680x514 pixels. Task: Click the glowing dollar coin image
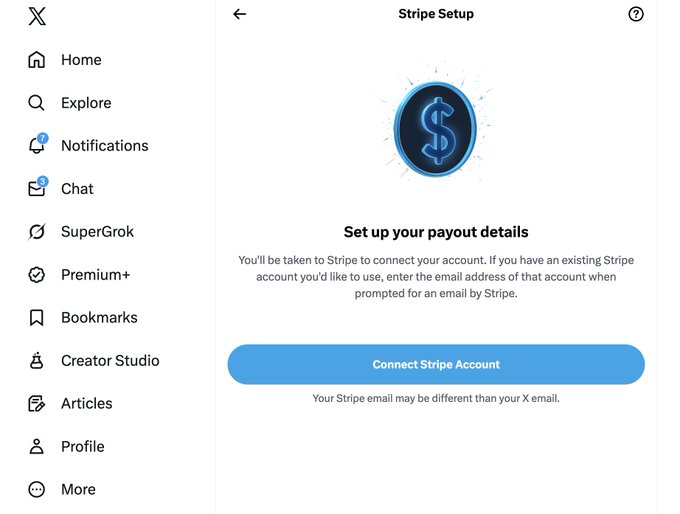coord(436,130)
